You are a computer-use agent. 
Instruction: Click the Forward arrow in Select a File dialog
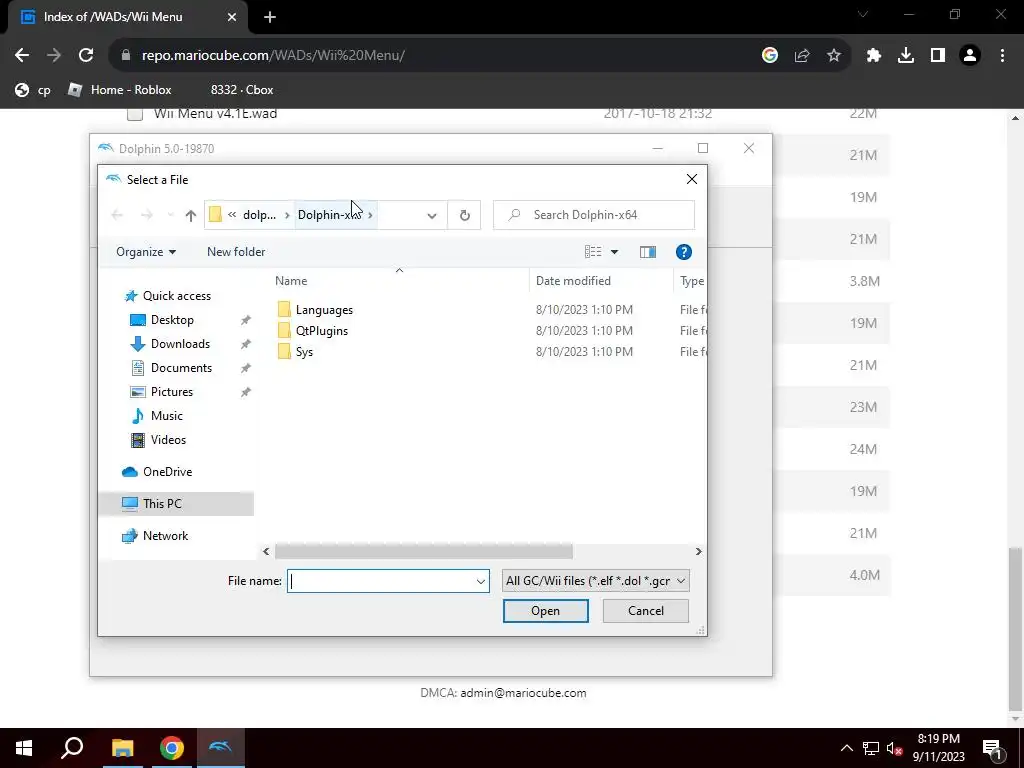146,215
